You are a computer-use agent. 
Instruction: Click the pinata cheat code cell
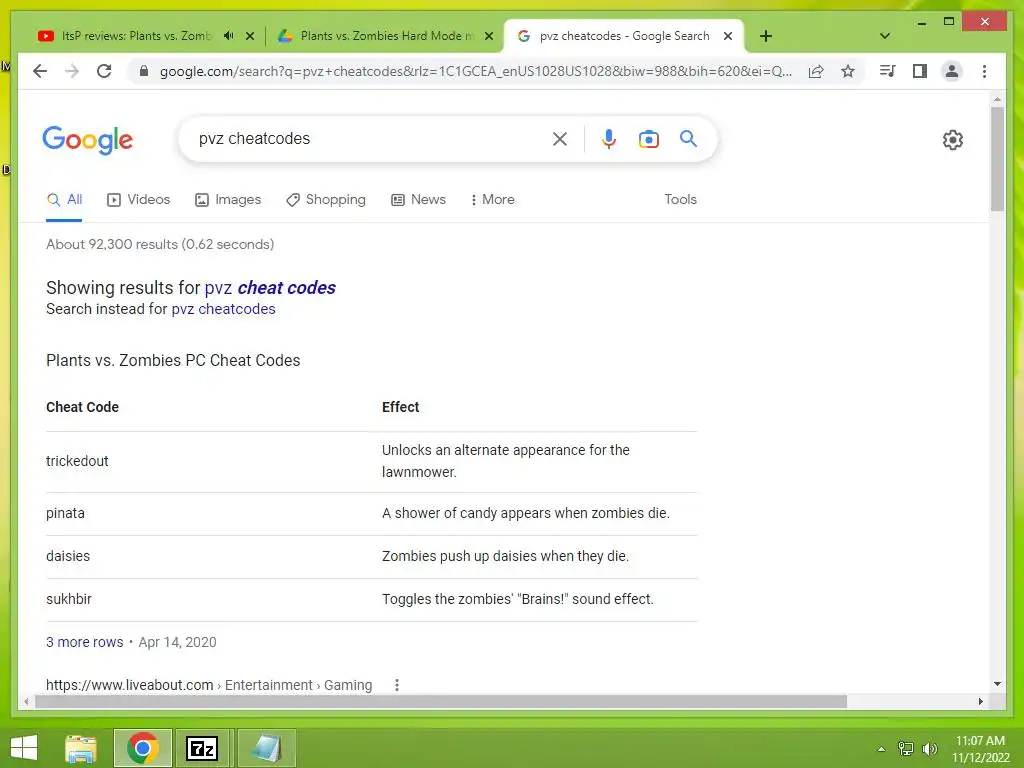65,513
